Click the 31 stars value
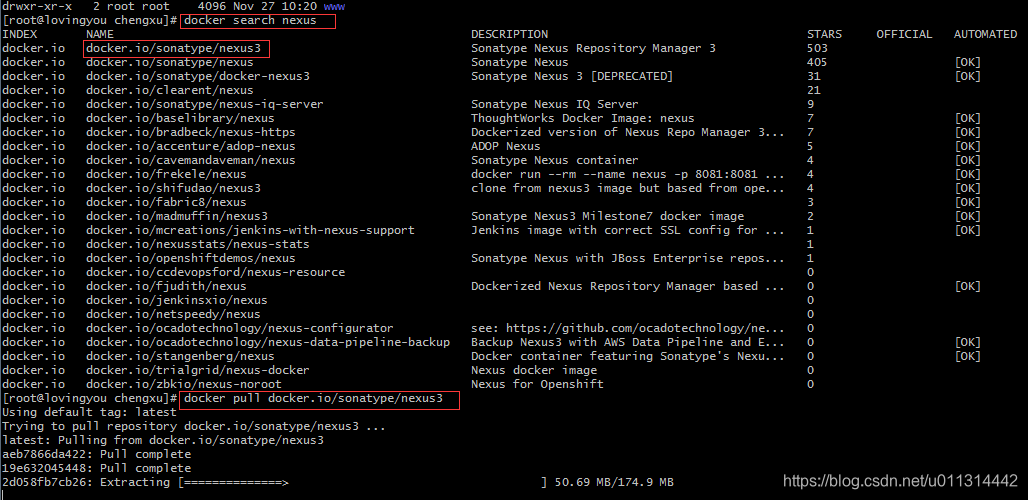The image size is (1028, 500). 814,76
